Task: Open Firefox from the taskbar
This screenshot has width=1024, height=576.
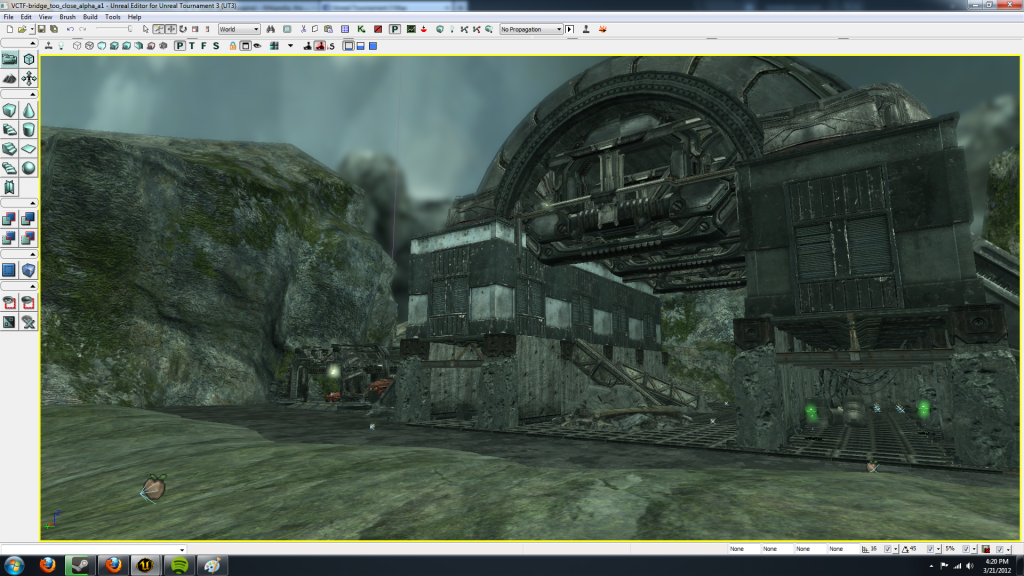Action: (48, 566)
